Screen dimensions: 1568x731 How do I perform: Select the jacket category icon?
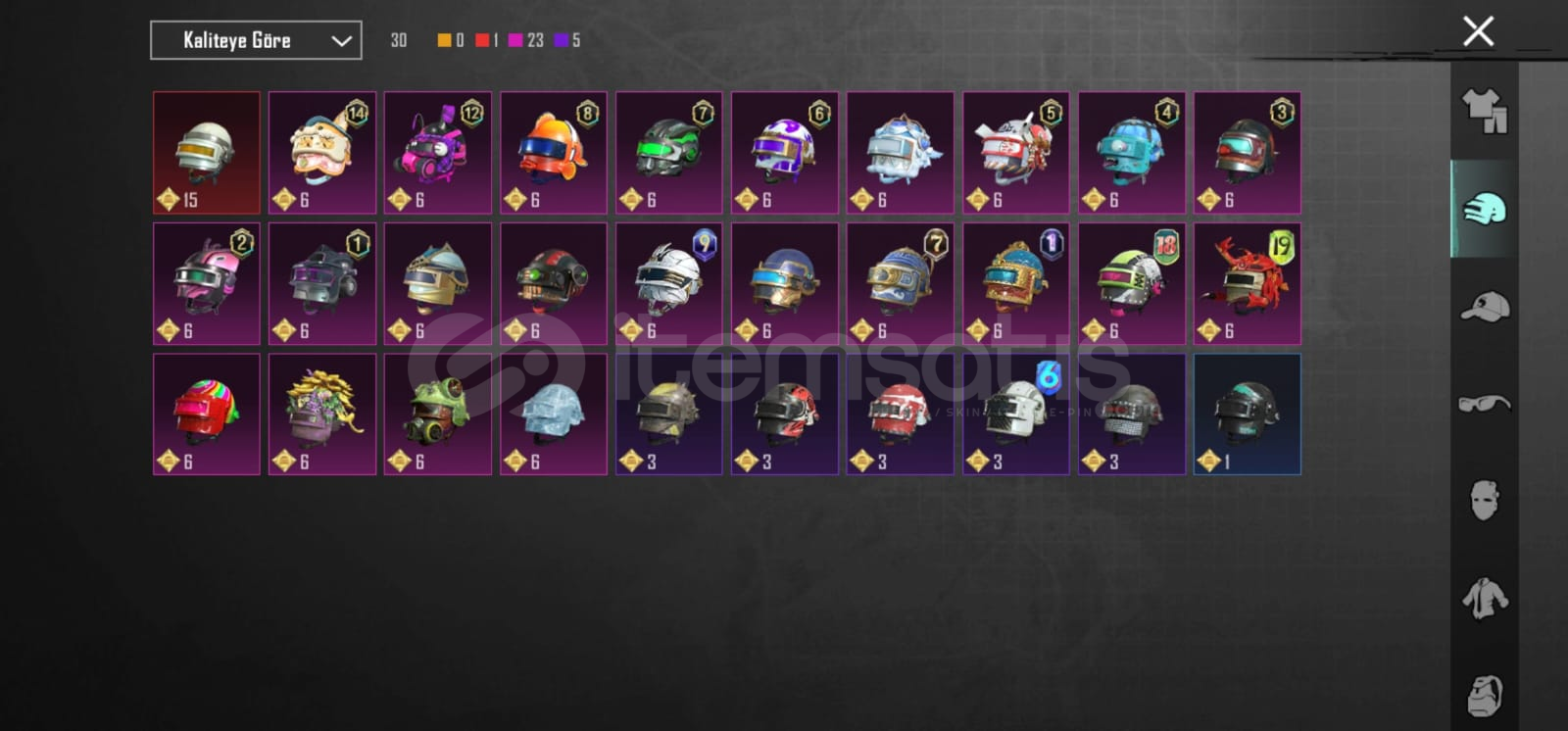click(1484, 598)
